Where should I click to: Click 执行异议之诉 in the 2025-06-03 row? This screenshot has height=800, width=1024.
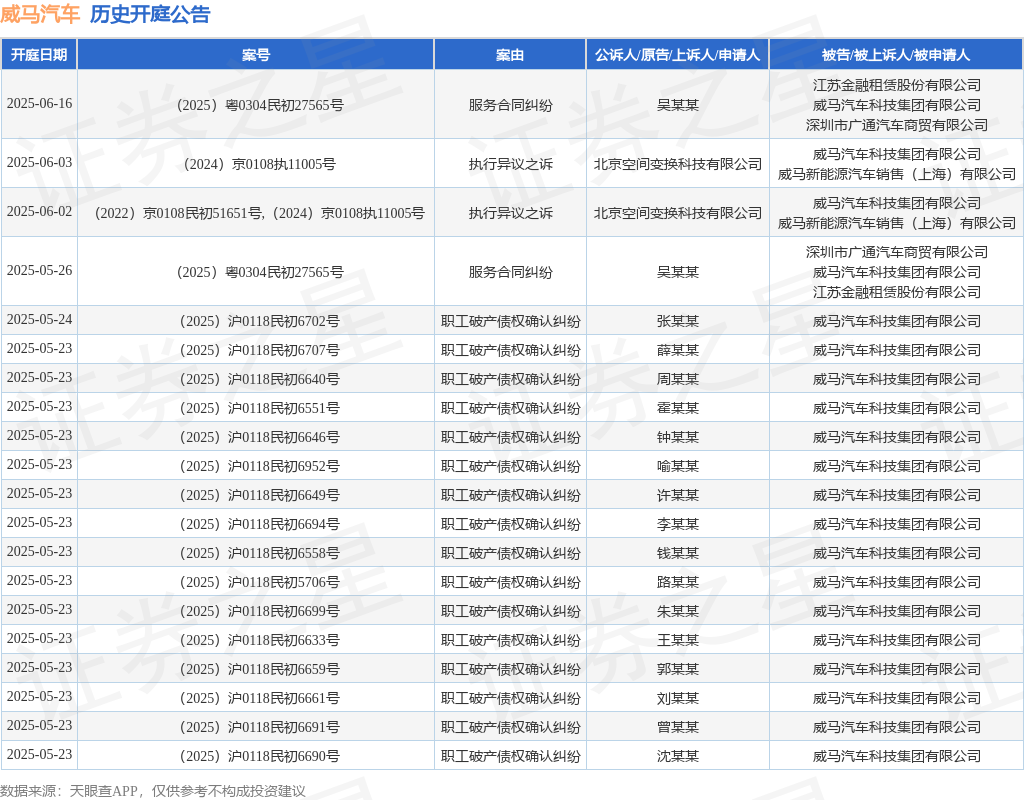pyautogui.click(x=510, y=164)
